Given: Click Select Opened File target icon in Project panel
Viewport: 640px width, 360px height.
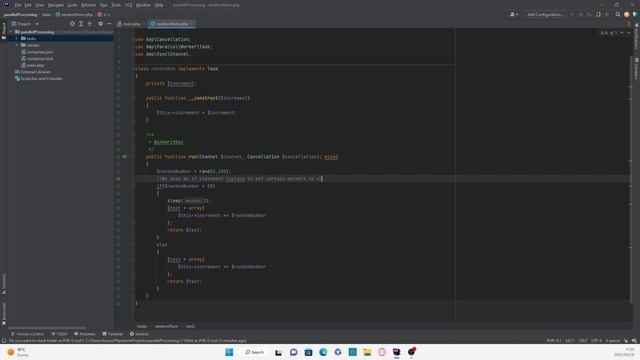Looking at the screenshot, I should [72, 24].
